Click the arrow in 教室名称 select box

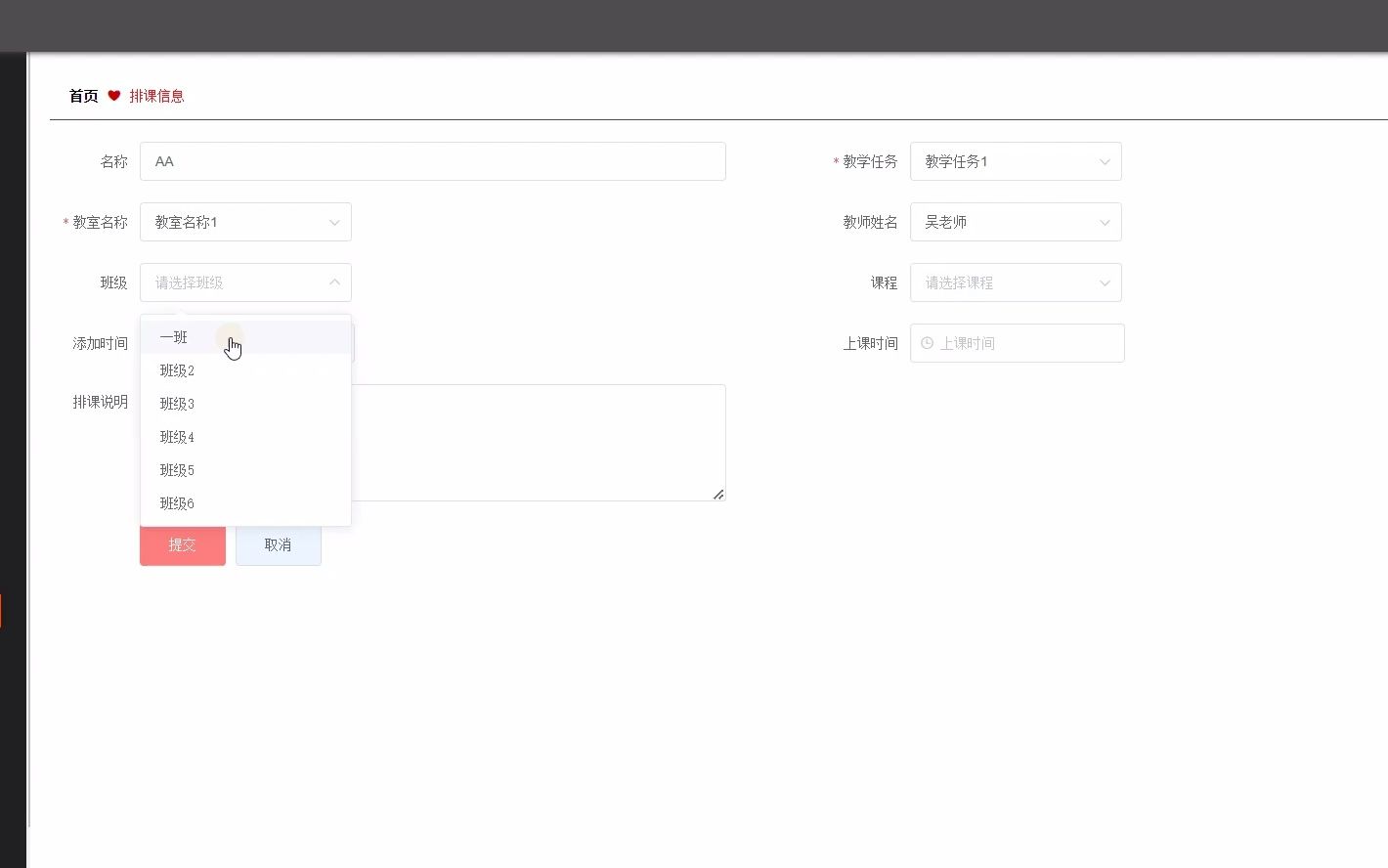[x=334, y=223]
